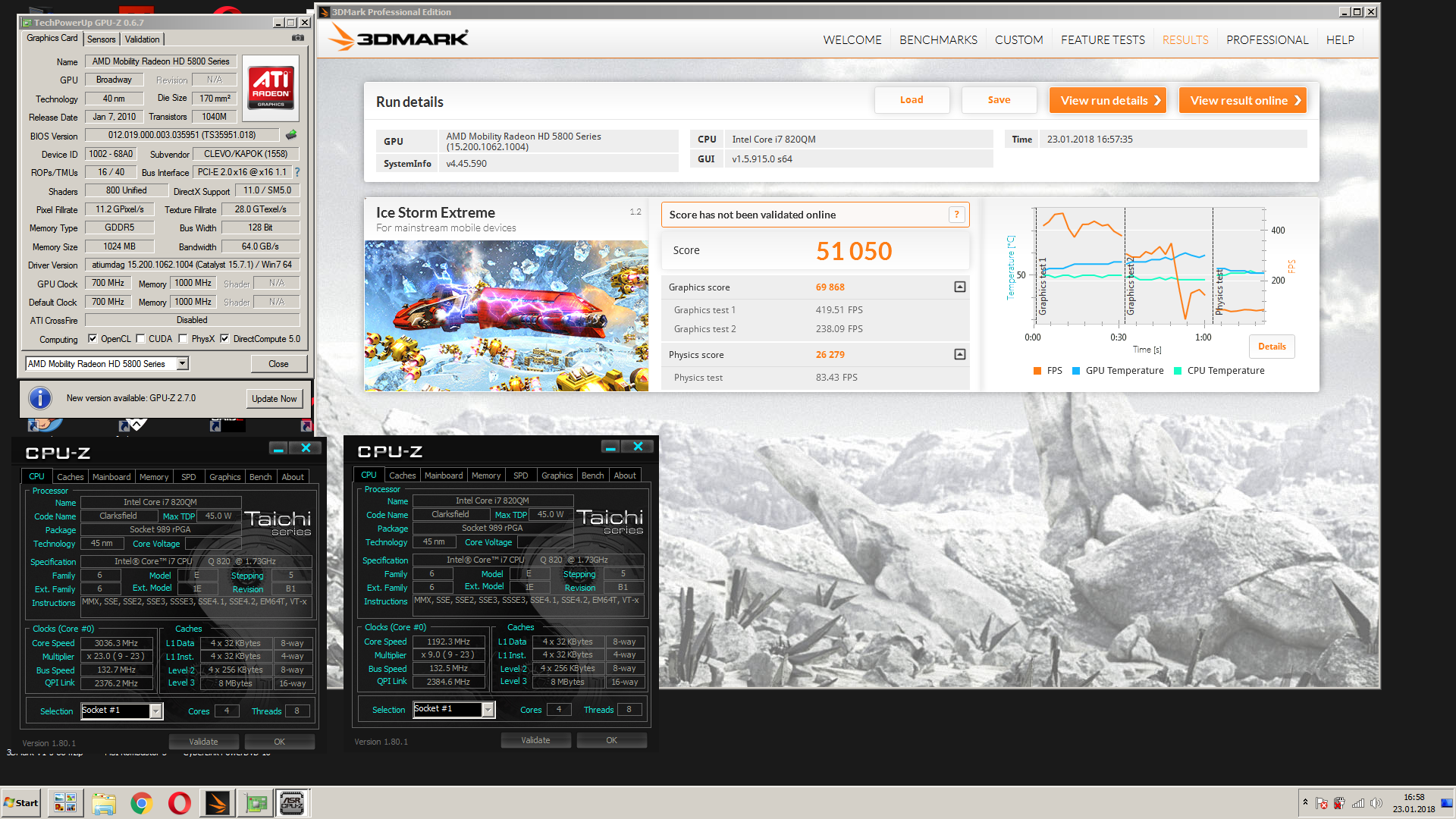Open the GPU selection dropdown in GPU-Z
The width and height of the screenshot is (1456, 819).
[182, 364]
